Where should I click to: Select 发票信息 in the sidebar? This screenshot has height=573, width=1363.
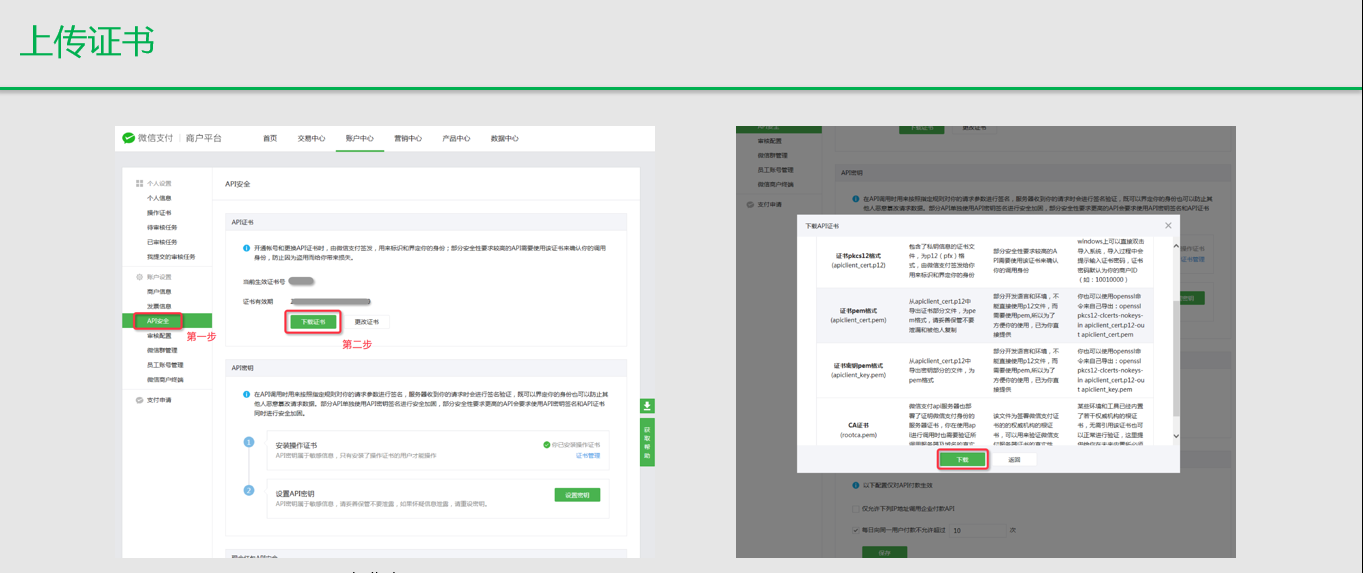pyautogui.click(x=159, y=306)
